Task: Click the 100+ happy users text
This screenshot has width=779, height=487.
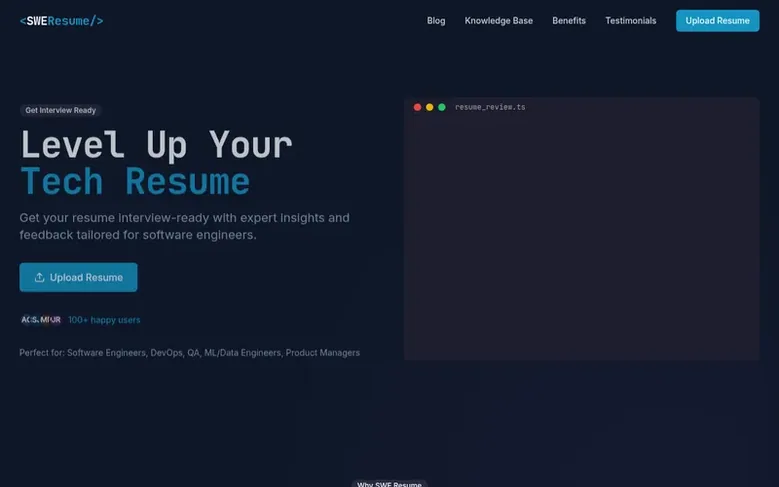Action: (104, 320)
